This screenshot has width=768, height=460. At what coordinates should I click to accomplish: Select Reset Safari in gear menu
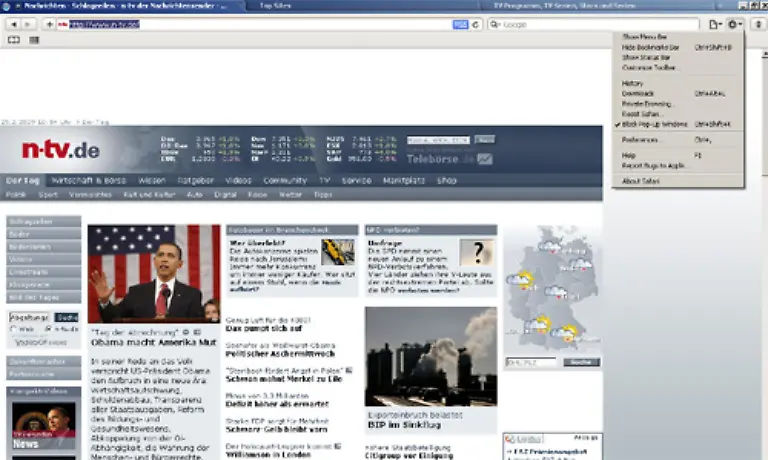(678, 114)
